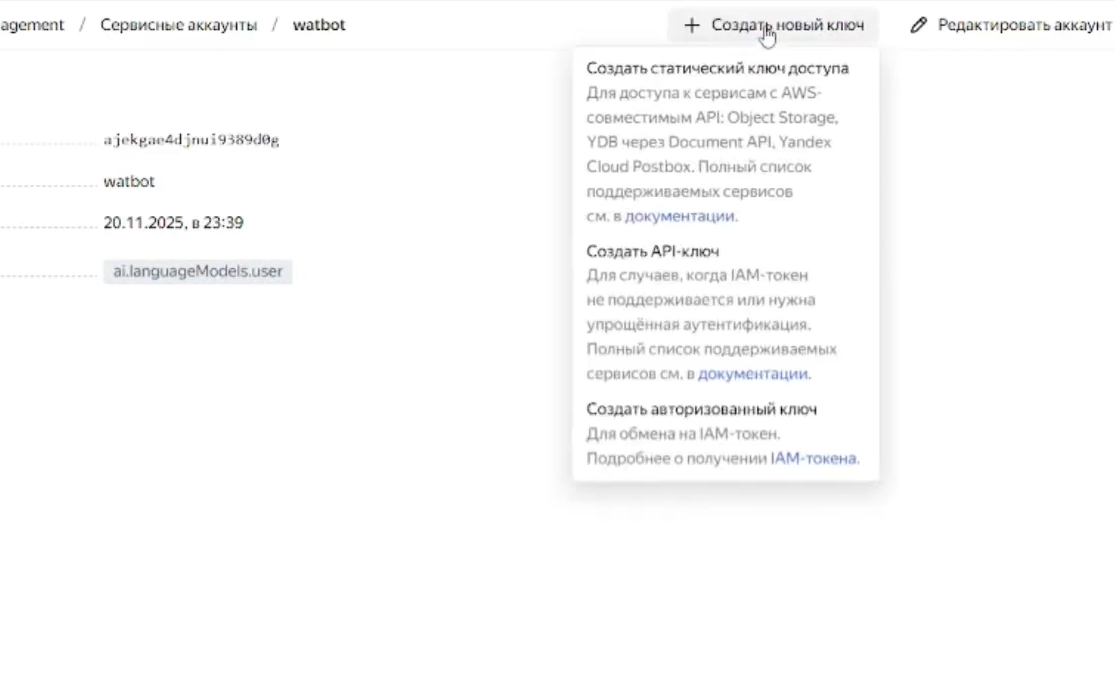The image size is (1115, 689).
Task: Click the service account ID ajekgae4djnui9389d0g
Action: tap(191, 140)
